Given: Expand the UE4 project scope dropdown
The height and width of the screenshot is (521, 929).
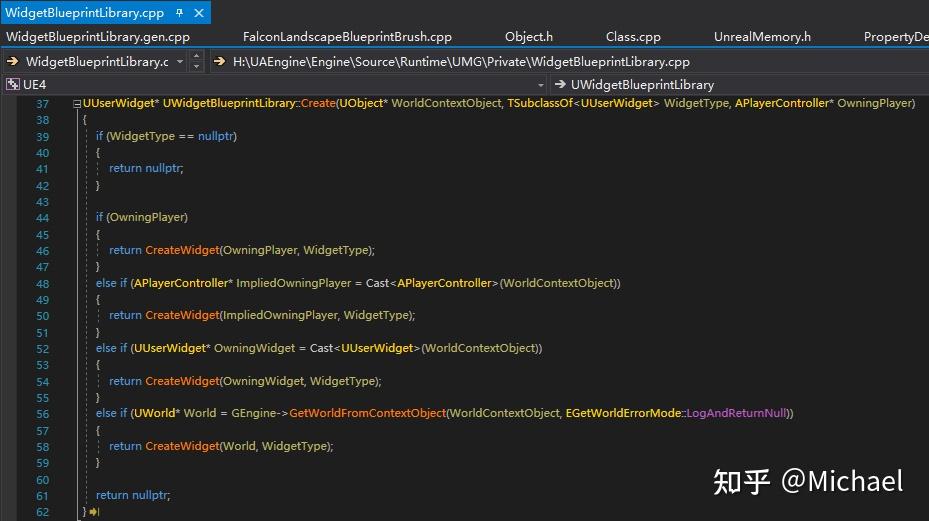Looking at the screenshot, I should tap(540, 85).
